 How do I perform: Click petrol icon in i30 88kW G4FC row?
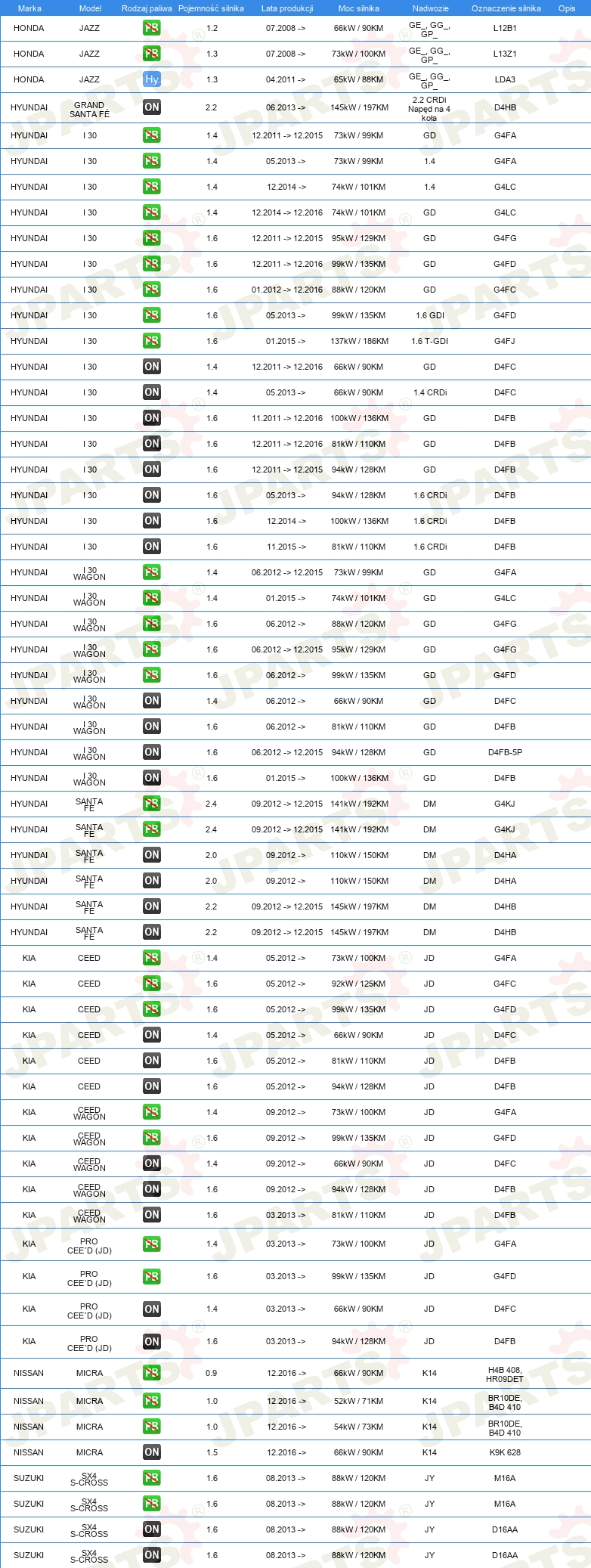(x=152, y=290)
